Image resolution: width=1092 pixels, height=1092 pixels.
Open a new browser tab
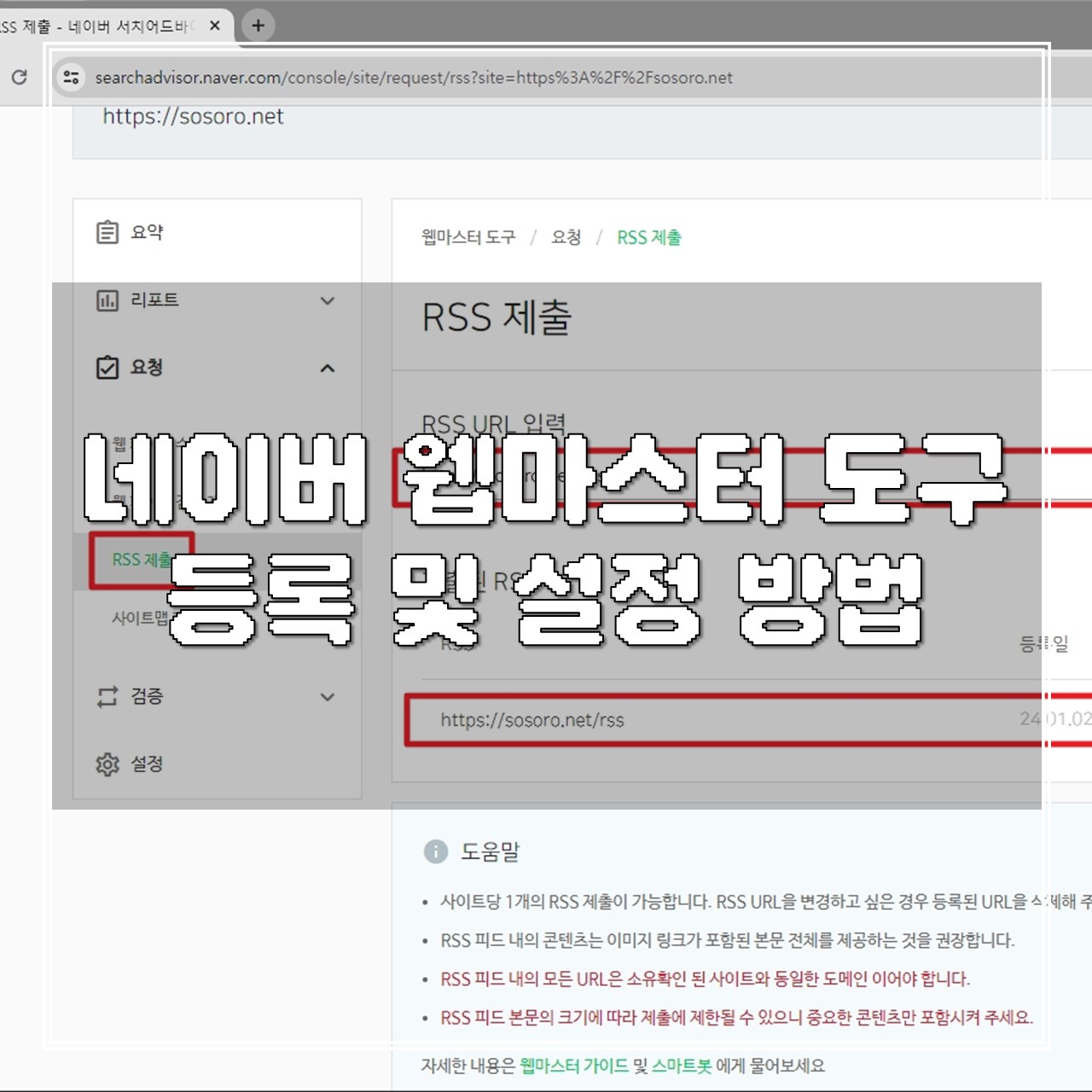point(258,26)
